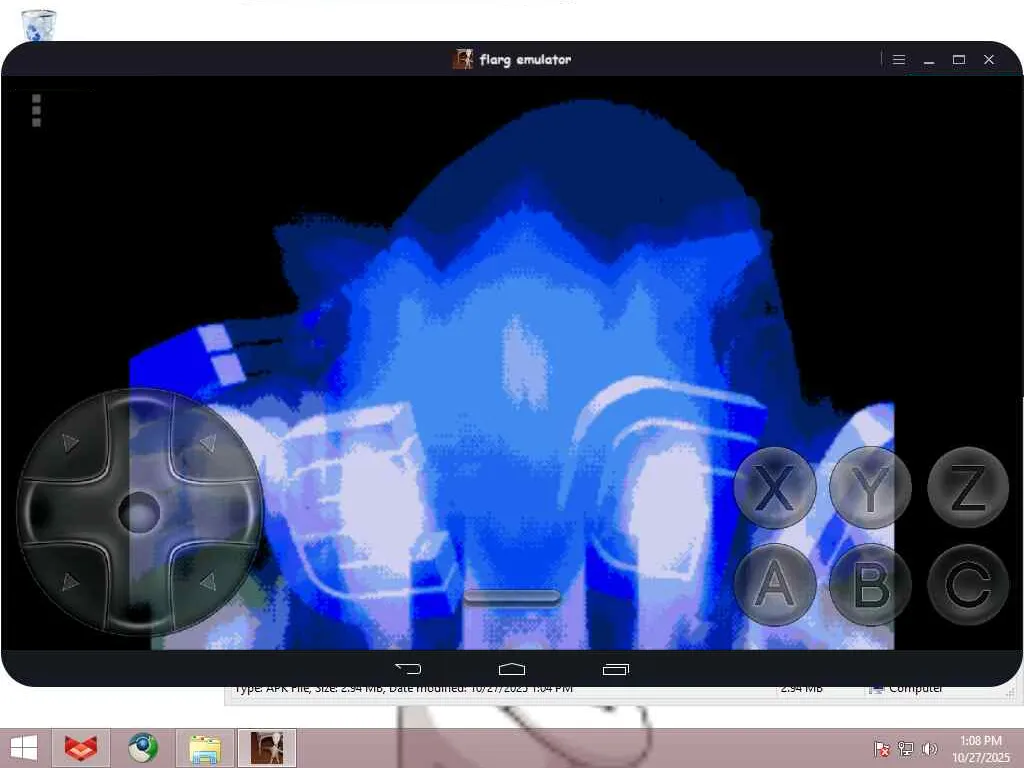The width and height of the screenshot is (1024, 768).
Task: Select the flarg emulator taskbar icon
Action: coord(267,748)
